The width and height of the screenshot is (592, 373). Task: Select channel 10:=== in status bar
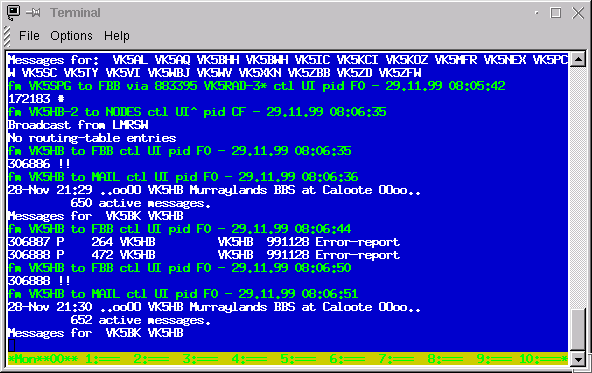(x=541, y=359)
